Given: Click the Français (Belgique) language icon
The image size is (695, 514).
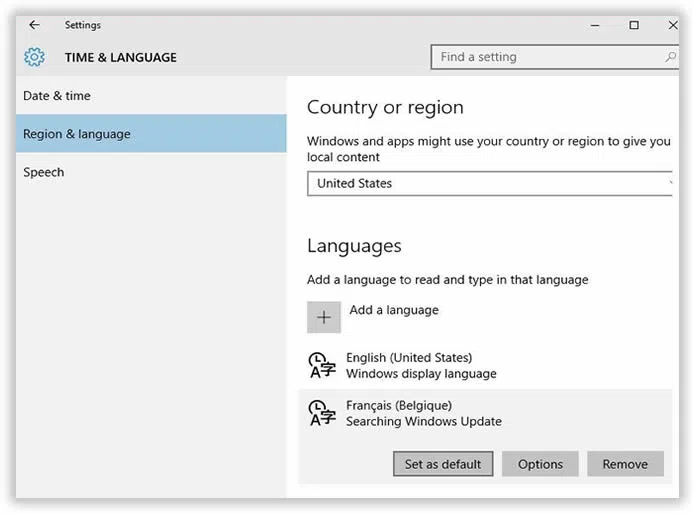Looking at the screenshot, I should coord(321,413).
